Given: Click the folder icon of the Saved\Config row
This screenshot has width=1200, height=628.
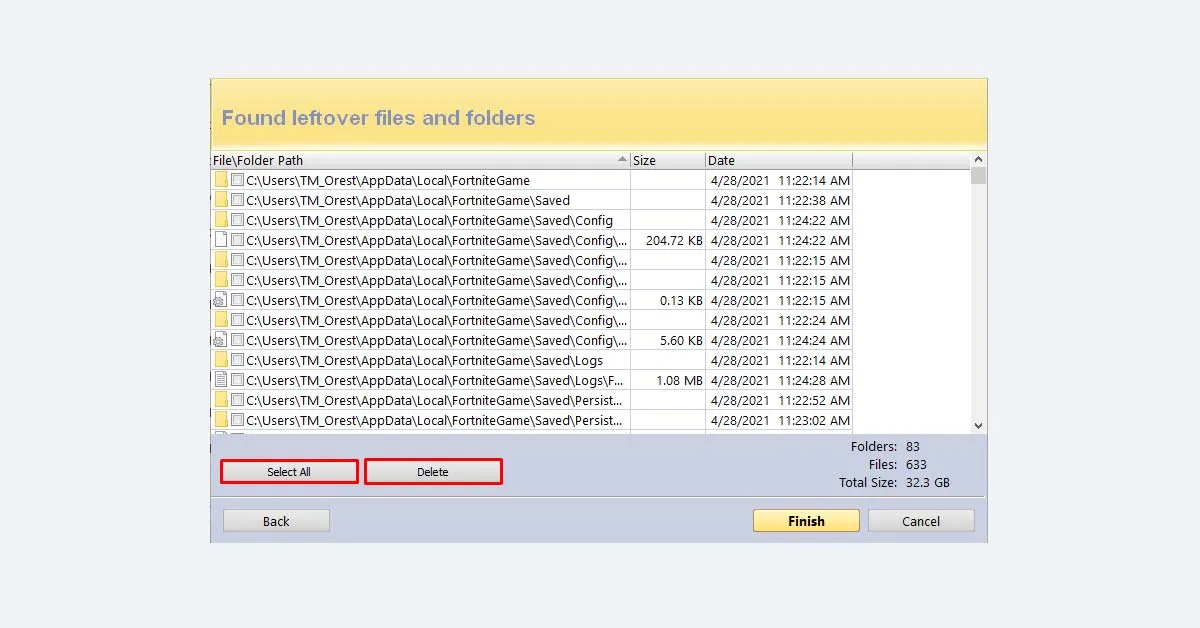Looking at the screenshot, I should 221,220.
